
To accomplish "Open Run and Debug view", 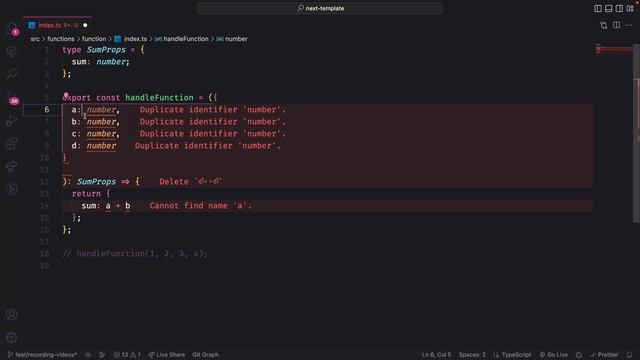I will pyautogui.click(x=12, y=120).
